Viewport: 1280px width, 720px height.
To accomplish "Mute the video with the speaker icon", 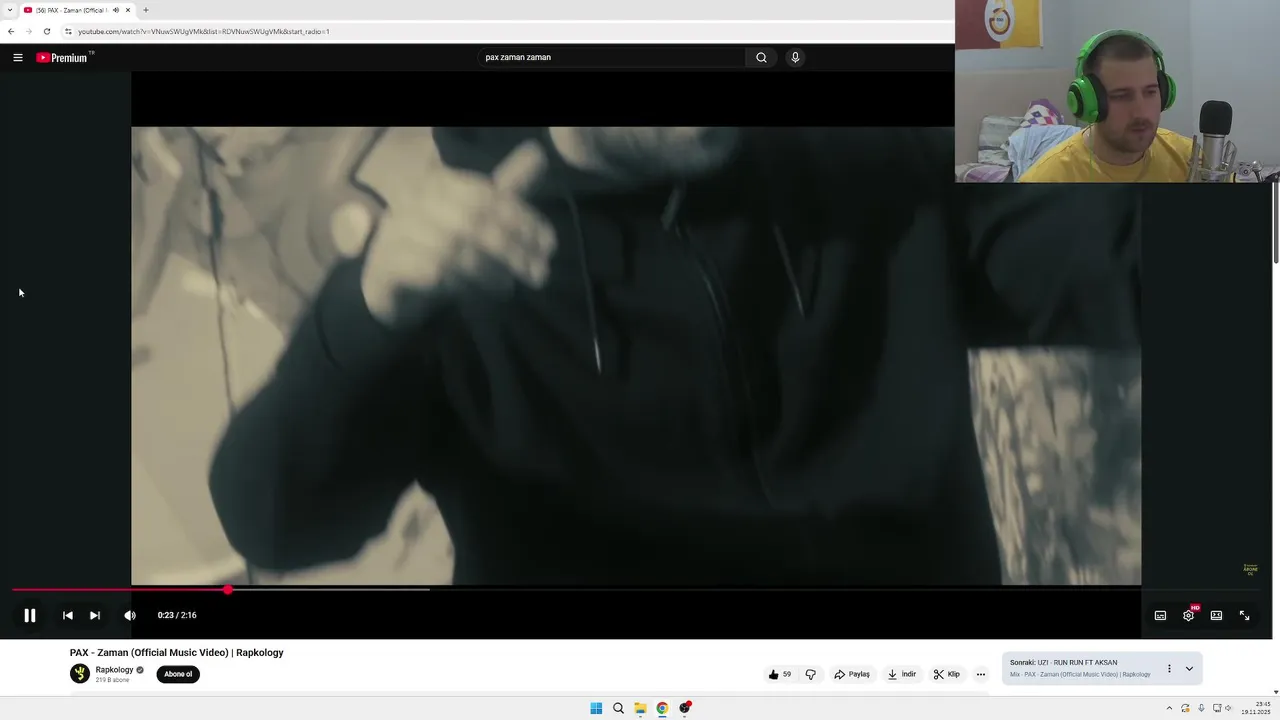I will 130,615.
